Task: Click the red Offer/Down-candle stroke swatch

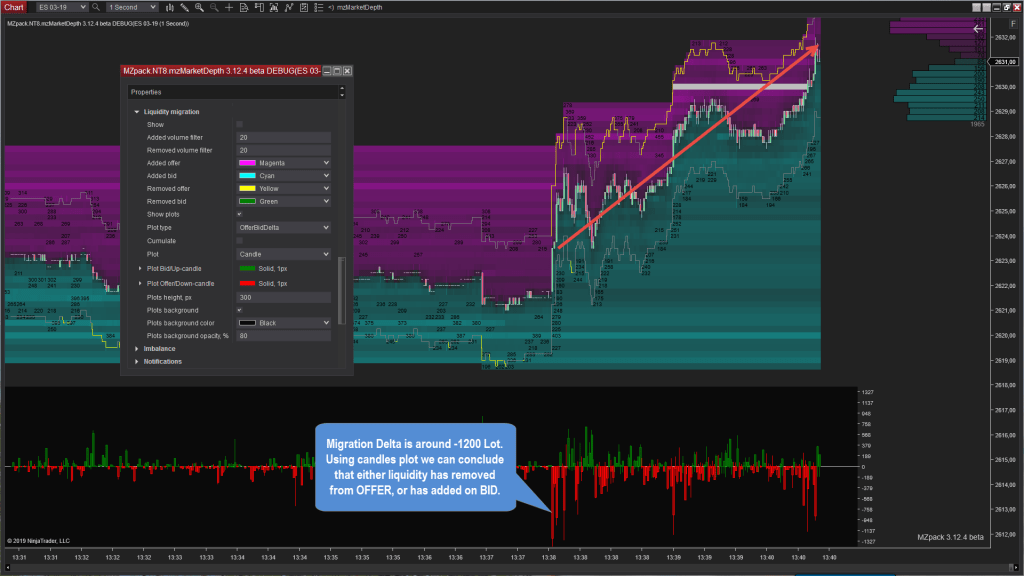Action: (247, 283)
